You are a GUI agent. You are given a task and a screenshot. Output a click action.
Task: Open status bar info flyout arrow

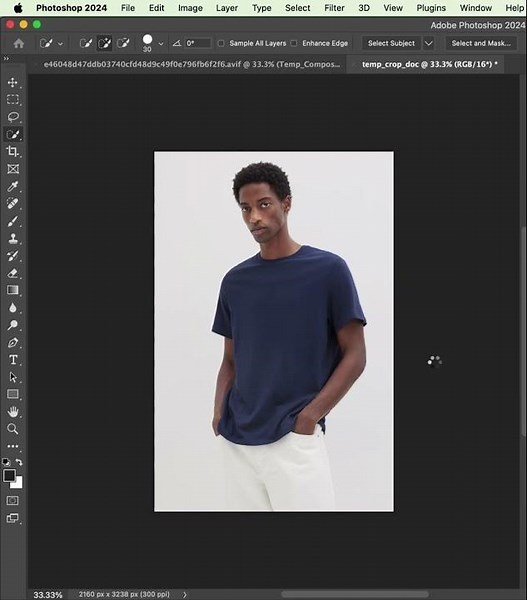click(185, 594)
